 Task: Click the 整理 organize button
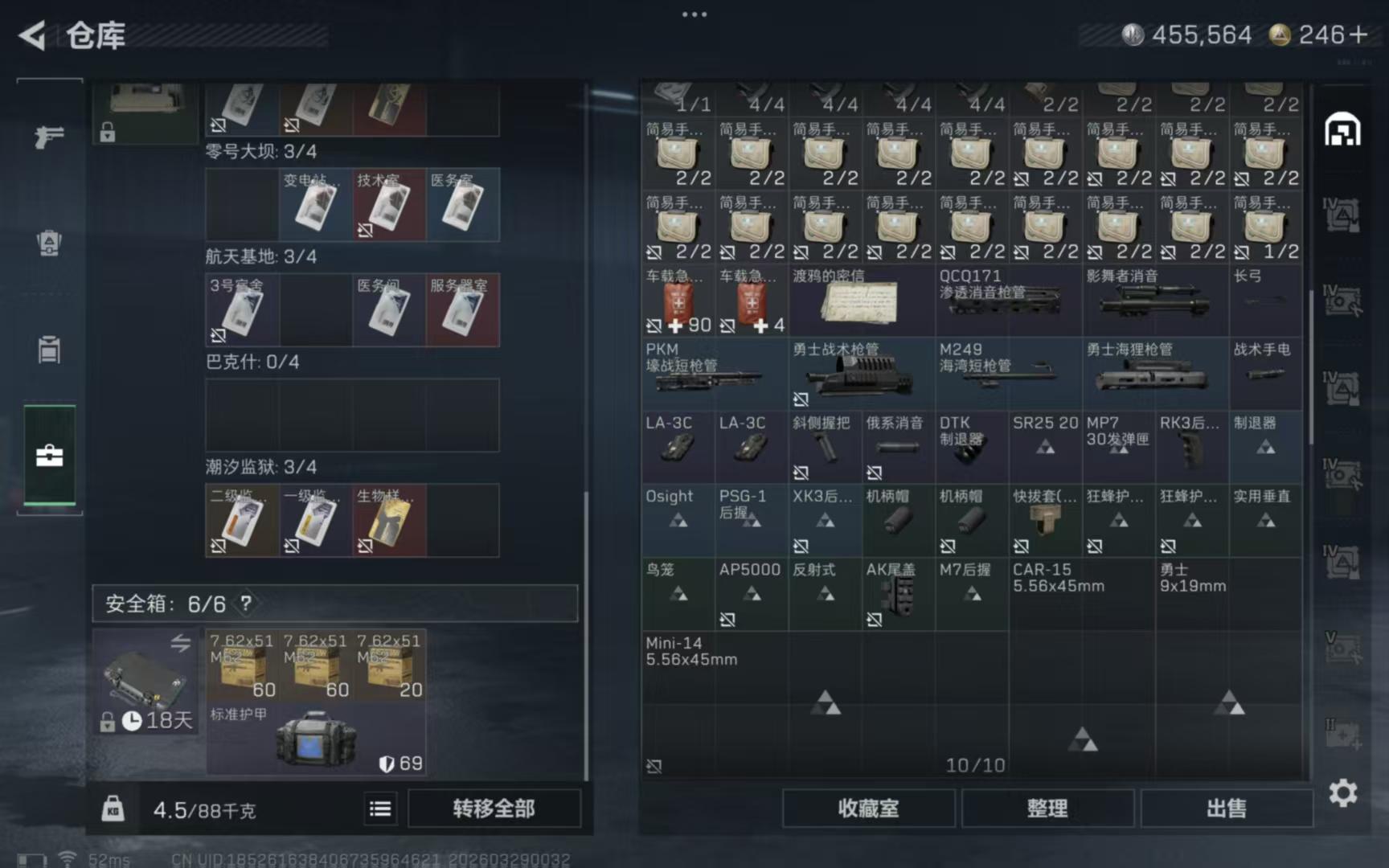[1047, 808]
